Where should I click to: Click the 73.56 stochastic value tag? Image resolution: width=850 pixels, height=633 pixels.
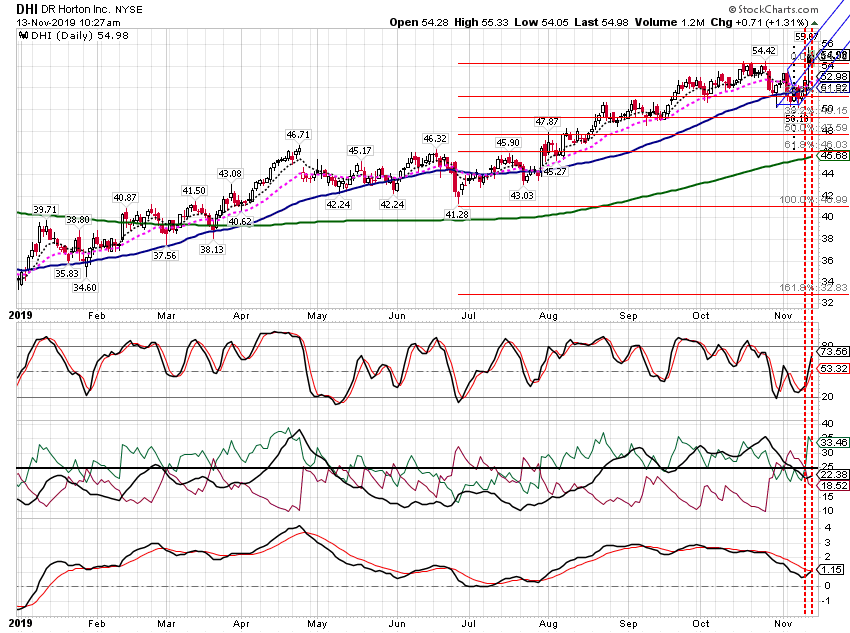(833, 352)
